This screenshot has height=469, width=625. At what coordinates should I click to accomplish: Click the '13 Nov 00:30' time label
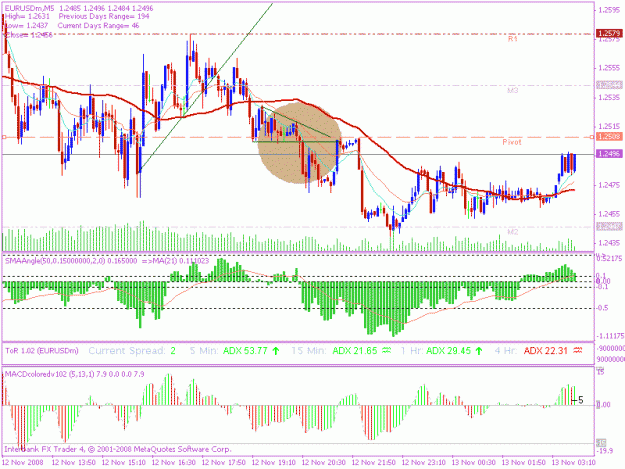(474, 463)
